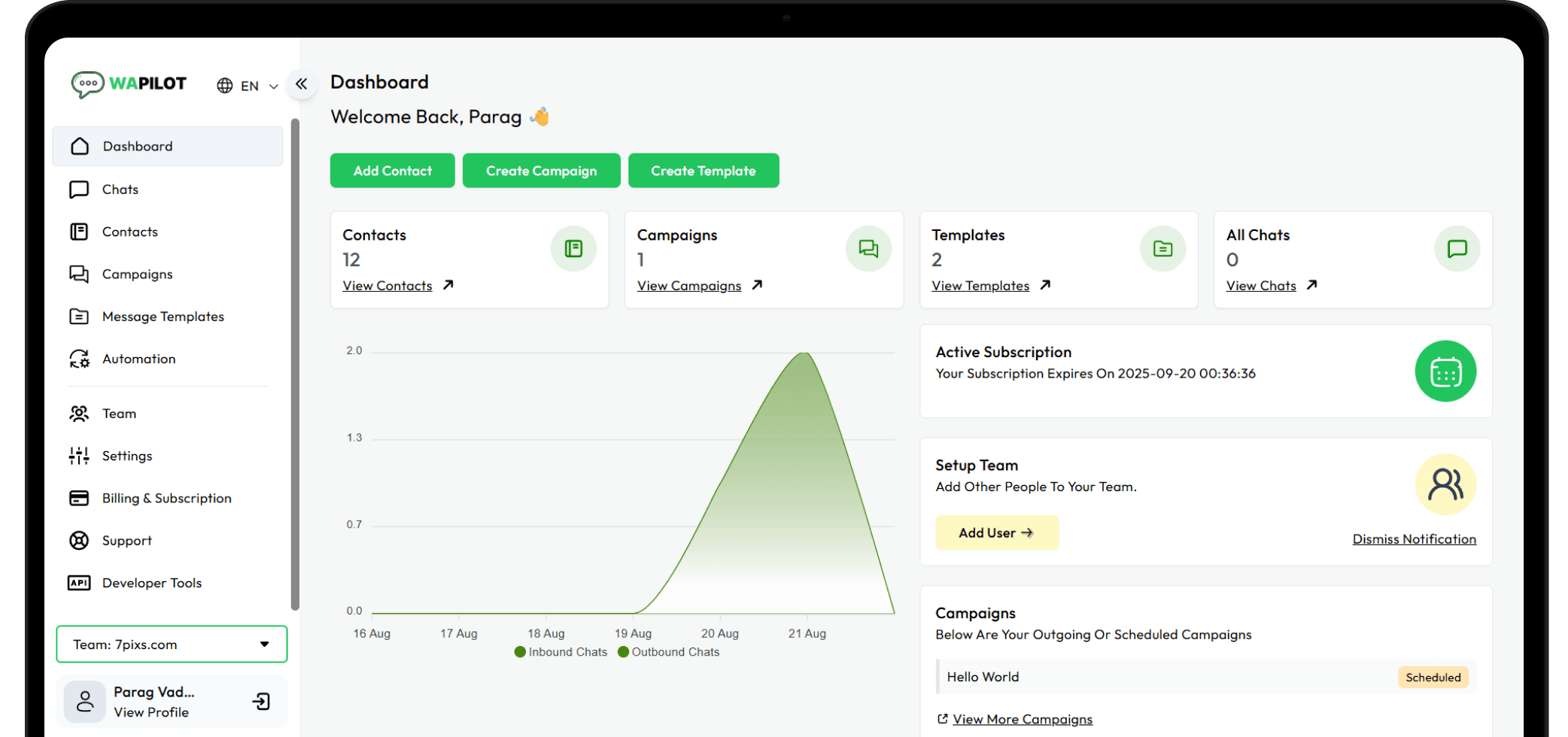1568x737 pixels.
Task: Go to Contacts in sidebar
Action: (130, 232)
